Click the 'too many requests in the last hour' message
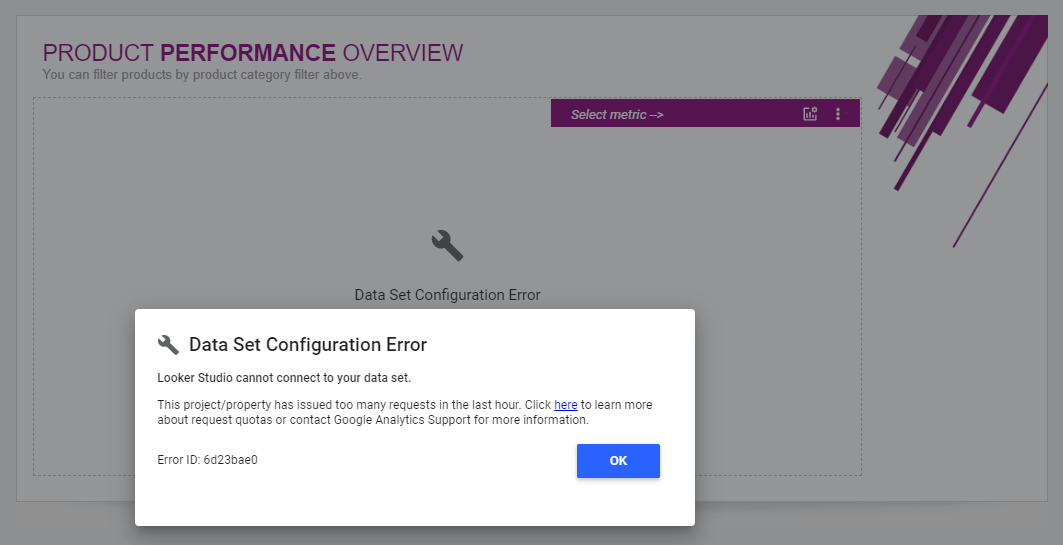1063x545 pixels. [x=405, y=412]
